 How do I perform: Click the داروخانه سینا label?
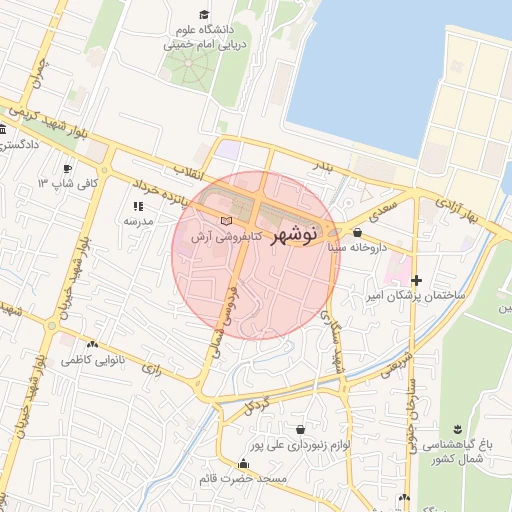point(357,247)
